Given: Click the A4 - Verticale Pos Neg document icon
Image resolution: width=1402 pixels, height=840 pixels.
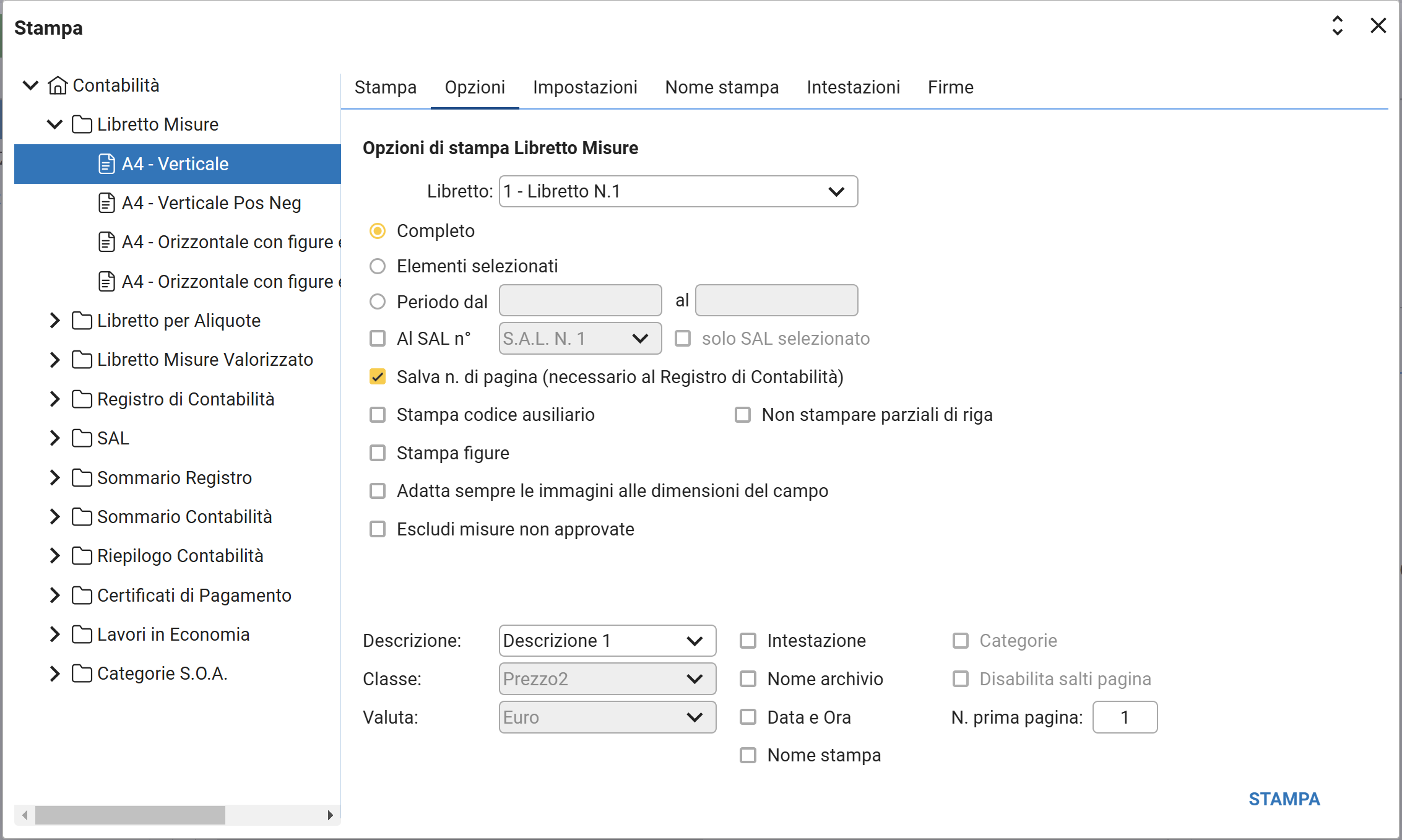Looking at the screenshot, I should pos(106,203).
